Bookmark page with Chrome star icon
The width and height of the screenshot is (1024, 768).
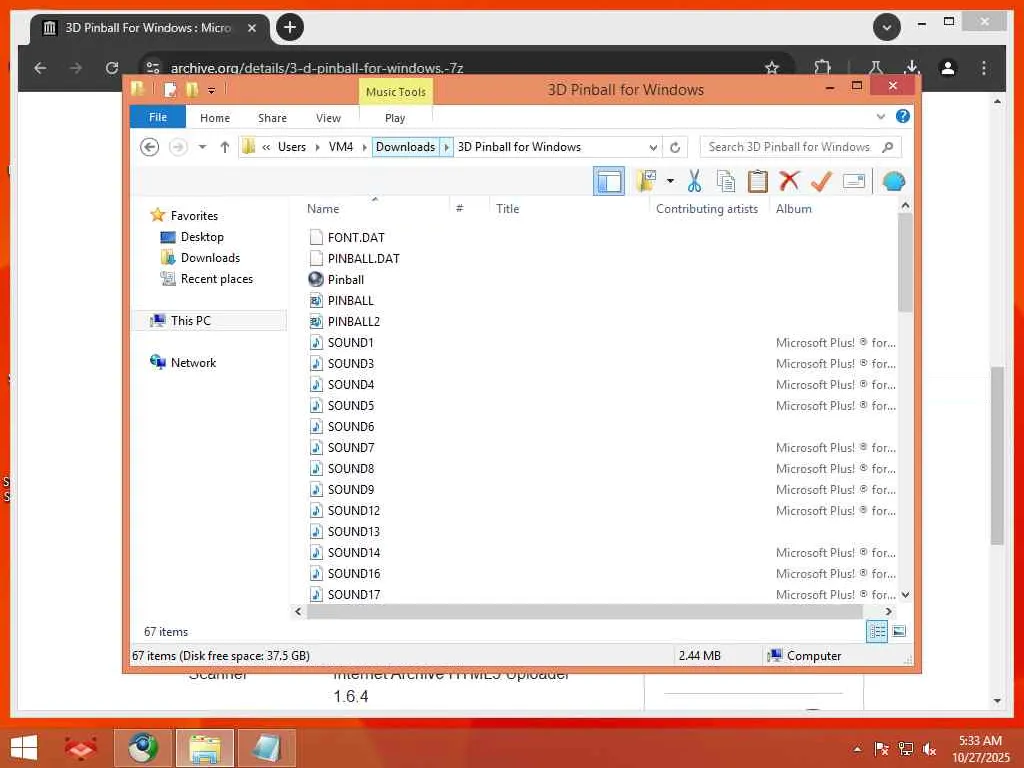772,68
